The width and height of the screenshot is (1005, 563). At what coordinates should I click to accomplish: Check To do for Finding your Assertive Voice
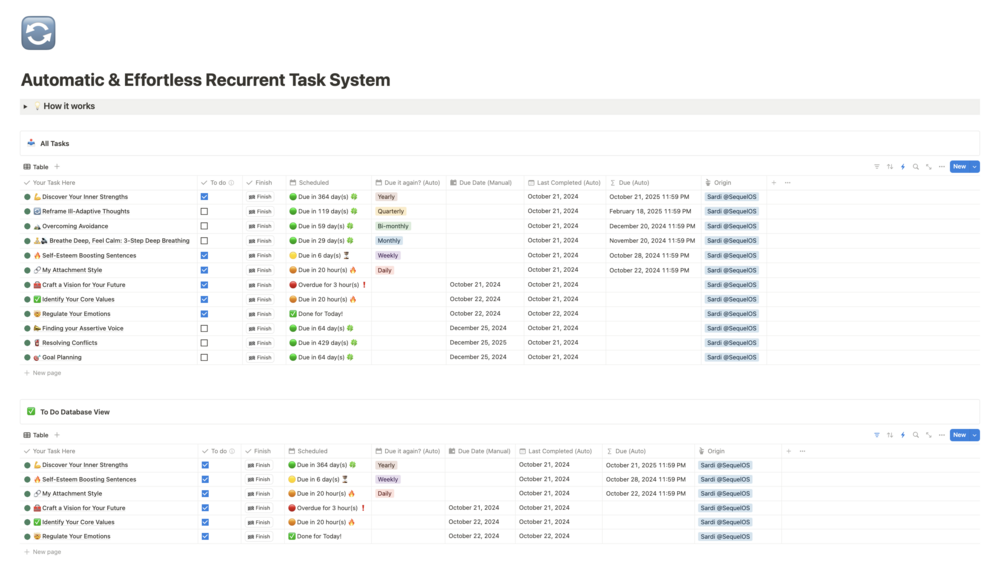coord(204,328)
